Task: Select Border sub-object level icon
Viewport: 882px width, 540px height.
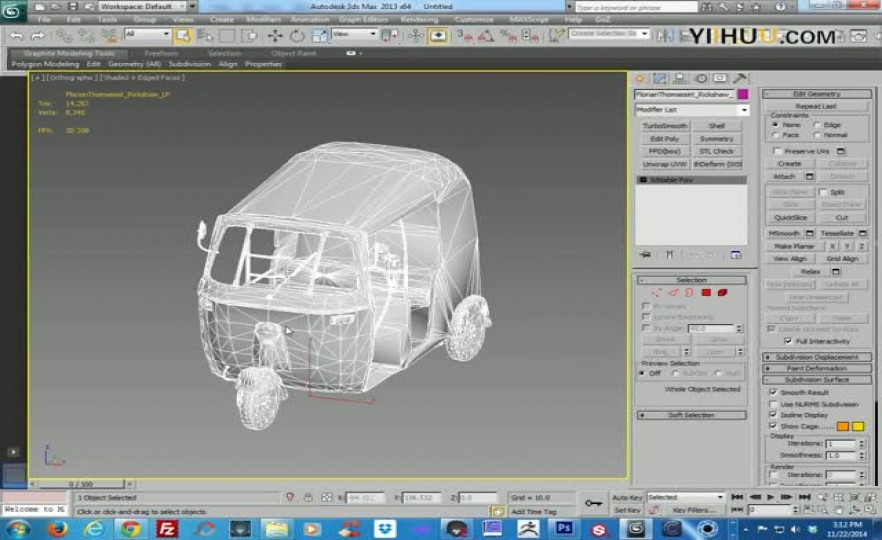Action: pyautogui.click(x=689, y=292)
